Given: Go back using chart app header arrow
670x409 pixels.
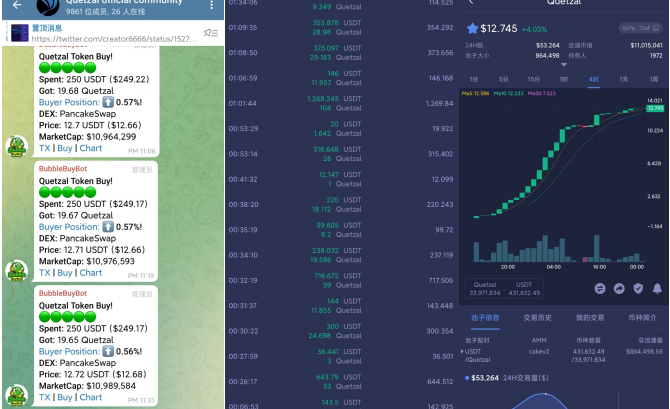Looking at the screenshot, I should tap(471, 2).
